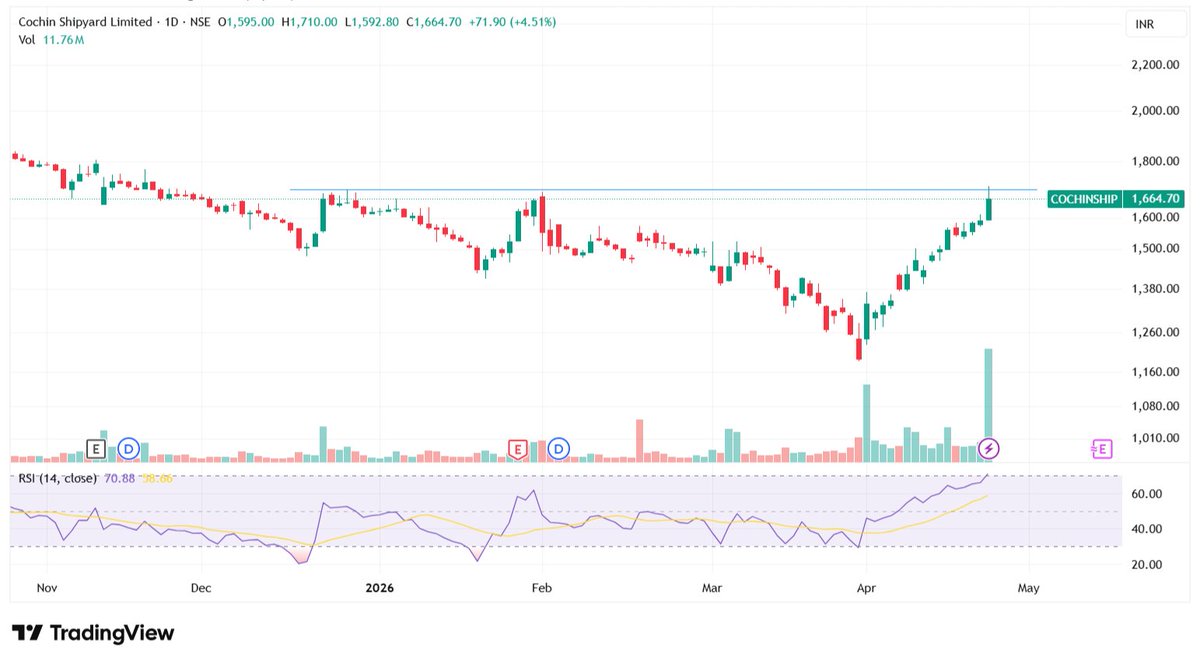1200x664 pixels.
Task: Click the 2026 label on time axis
Action: pos(380,589)
